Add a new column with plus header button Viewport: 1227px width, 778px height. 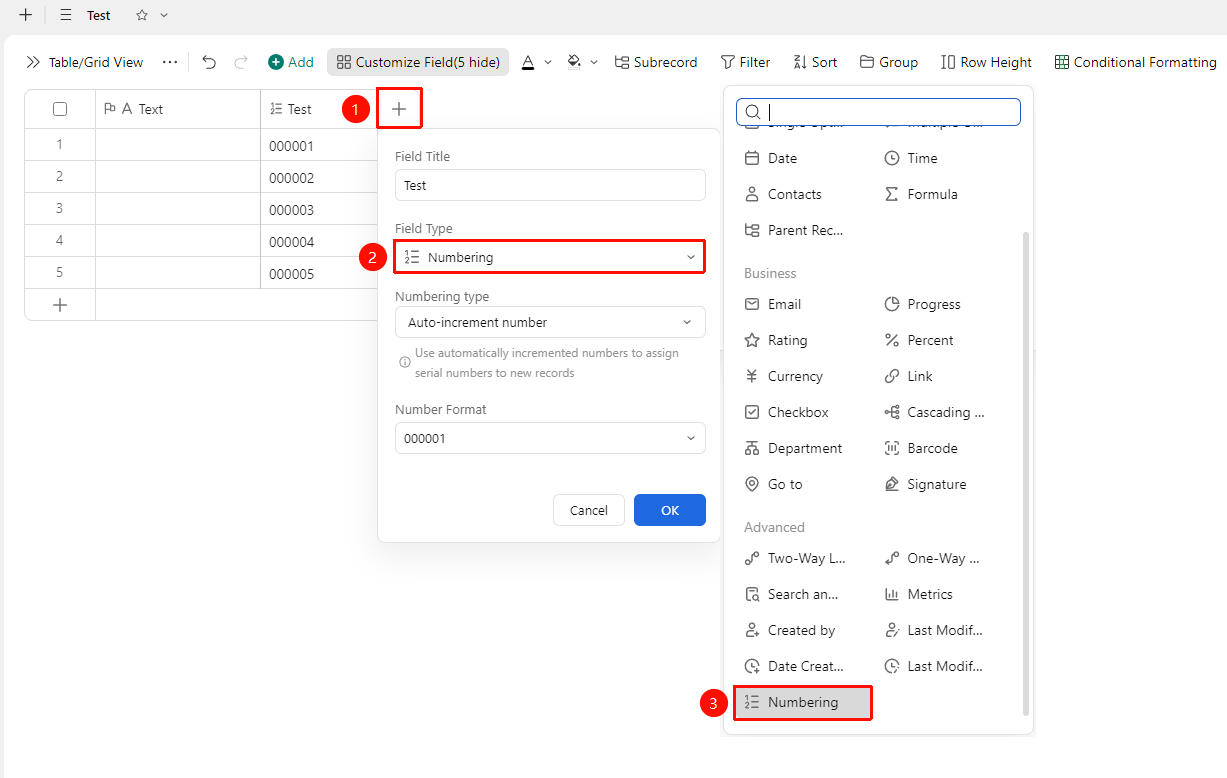point(399,109)
